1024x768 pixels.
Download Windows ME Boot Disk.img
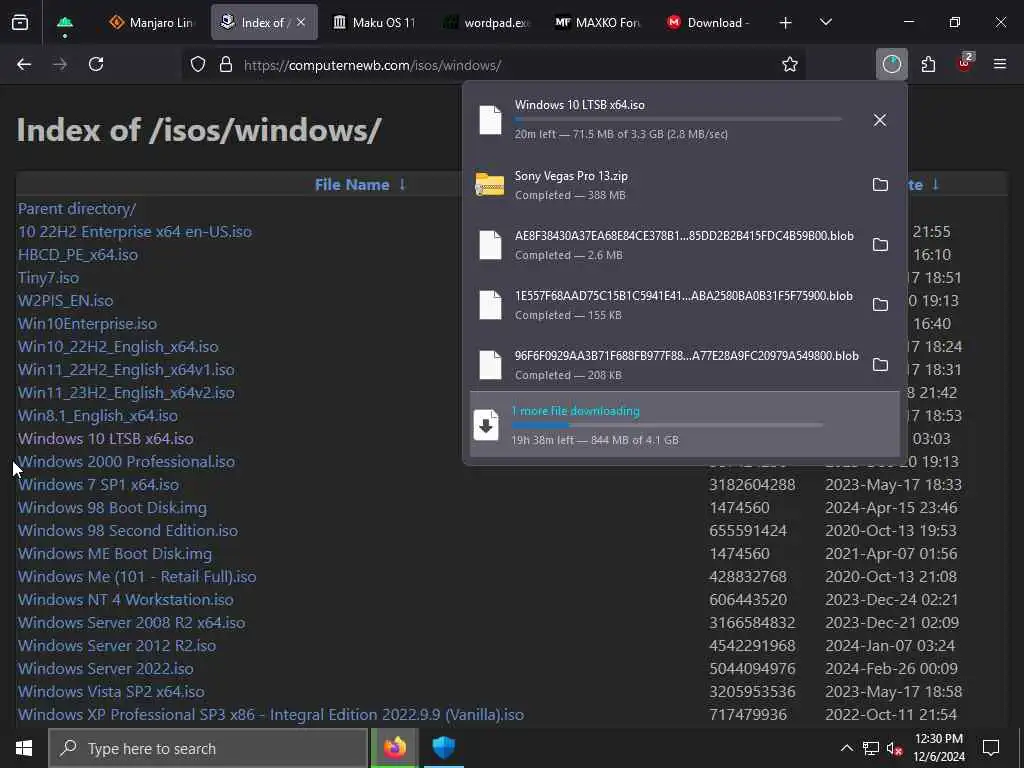pyautogui.click(x=114, y=554)
